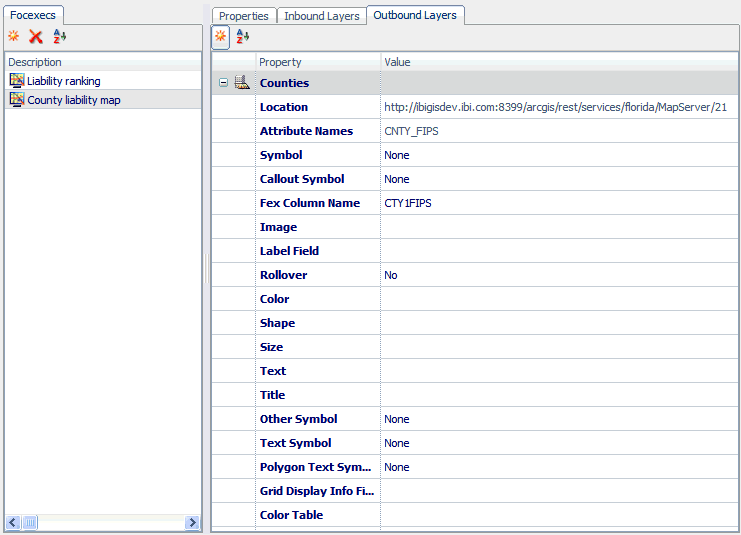Image resolution: width=741 pixels, height=535 pixels.
Task: Select the Location property label
Action: pyautogui.click(x=284, y=107)
